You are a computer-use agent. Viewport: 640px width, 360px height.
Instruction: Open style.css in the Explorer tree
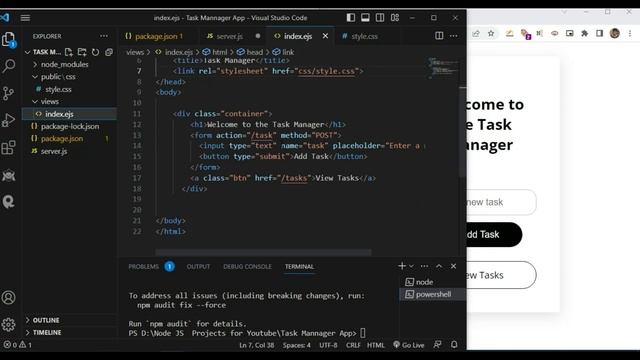(x=58, y=89)
